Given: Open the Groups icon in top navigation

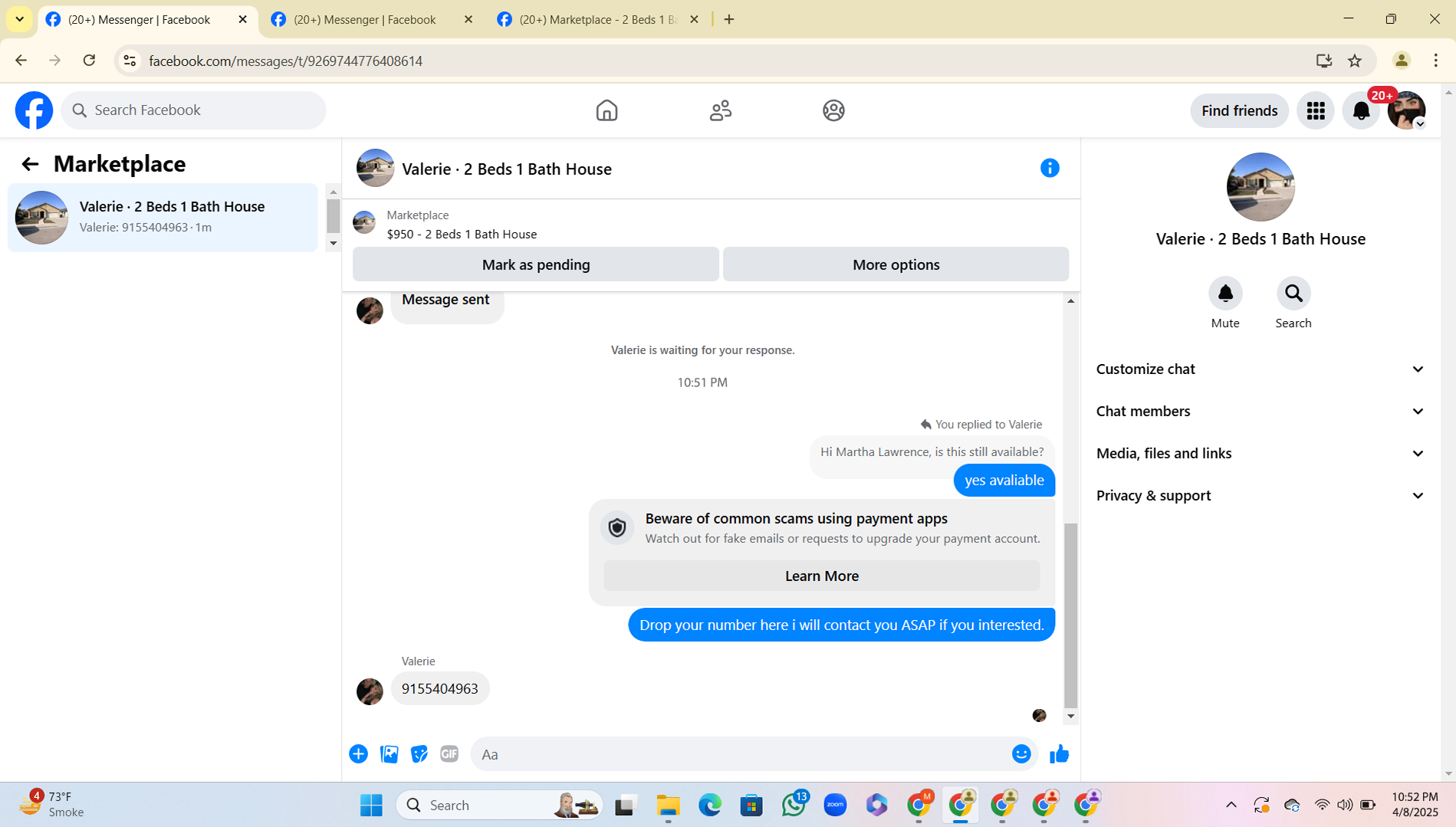Looking at the screenshot, I should pyautogui.click(x=833, y=110).
